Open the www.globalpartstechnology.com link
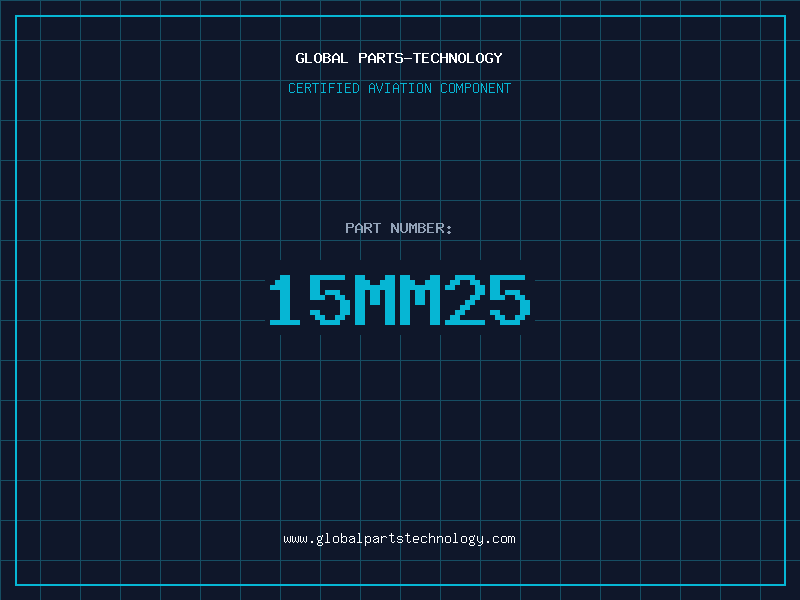The width and height of the screenshot is (800, 600). (399, 539)
